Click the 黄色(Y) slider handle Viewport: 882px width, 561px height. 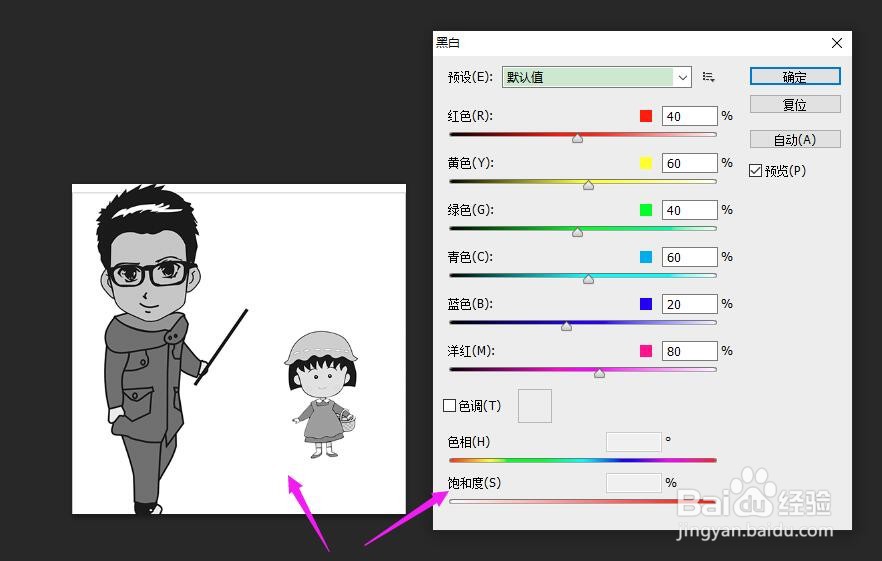(x=588, y=185)
